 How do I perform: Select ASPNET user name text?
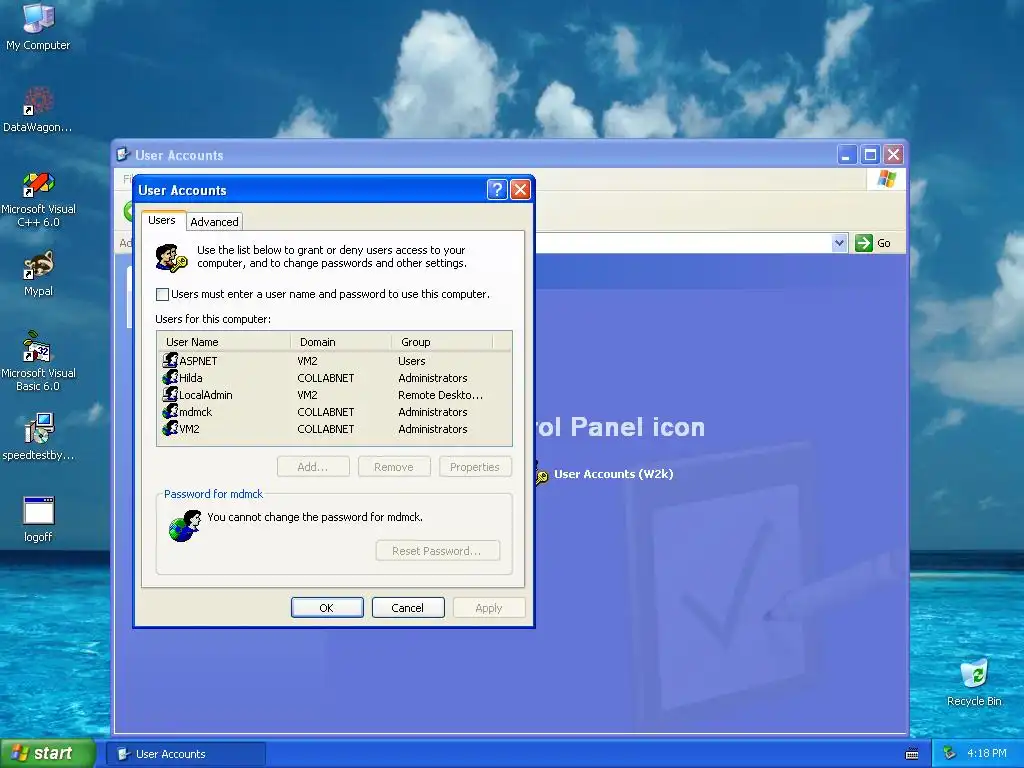[x=198, y=361]
